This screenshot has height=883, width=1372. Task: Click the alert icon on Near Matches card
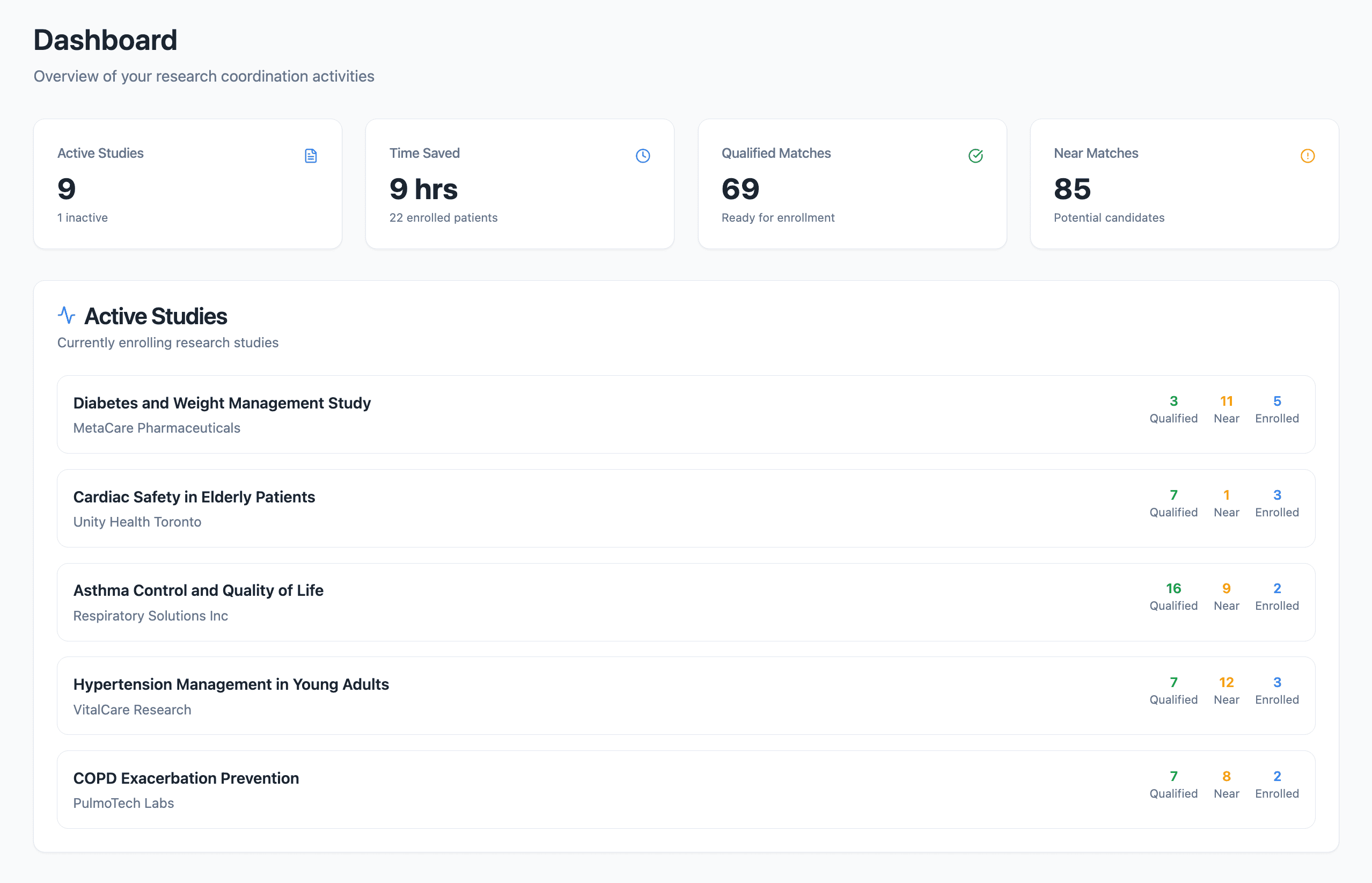(x=1307, y=155)
